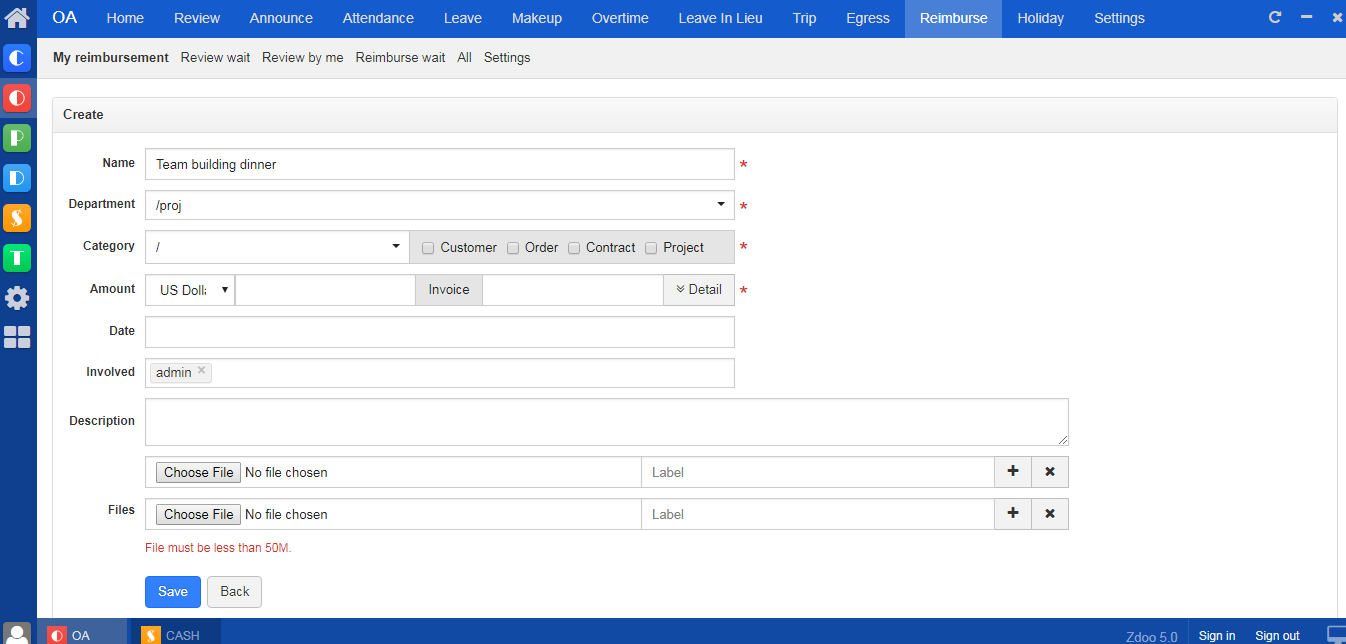The image size is (1346, 644).
Task: Select the Reimburse wait sub-tab
Action: 400,58
